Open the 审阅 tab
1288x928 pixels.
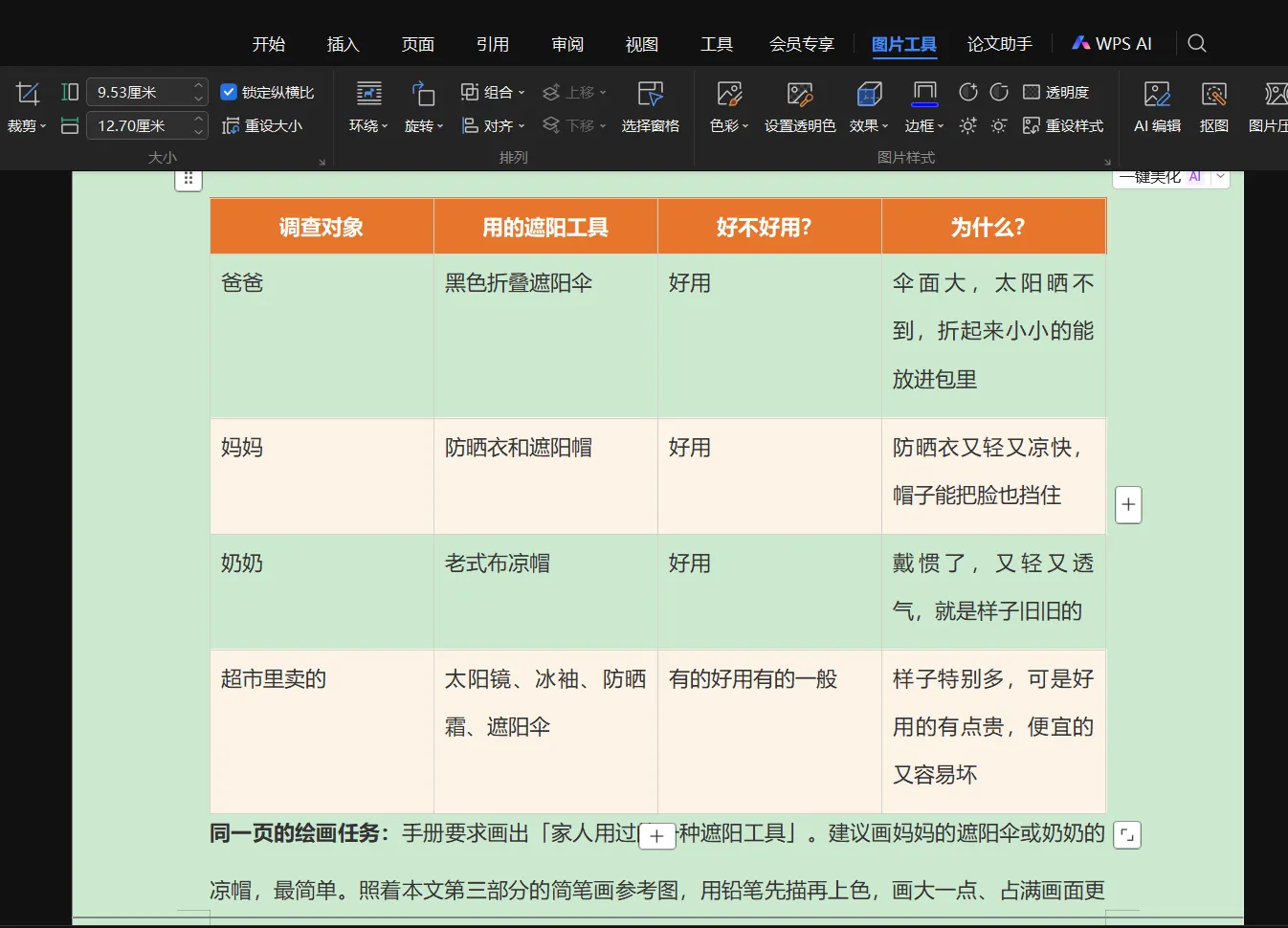567,44
